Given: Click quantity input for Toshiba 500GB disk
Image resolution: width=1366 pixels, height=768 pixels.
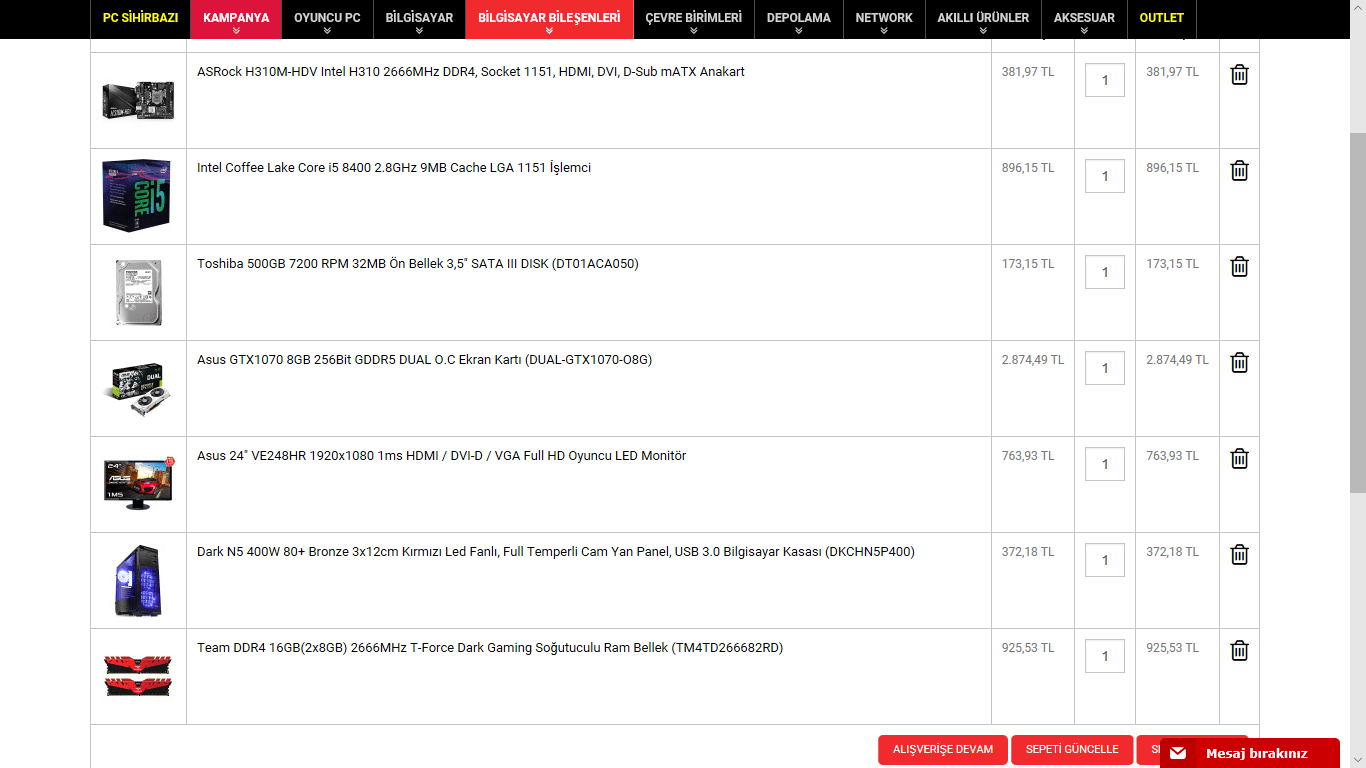Looking at the screenshot, I should (x=1105, y=272).
